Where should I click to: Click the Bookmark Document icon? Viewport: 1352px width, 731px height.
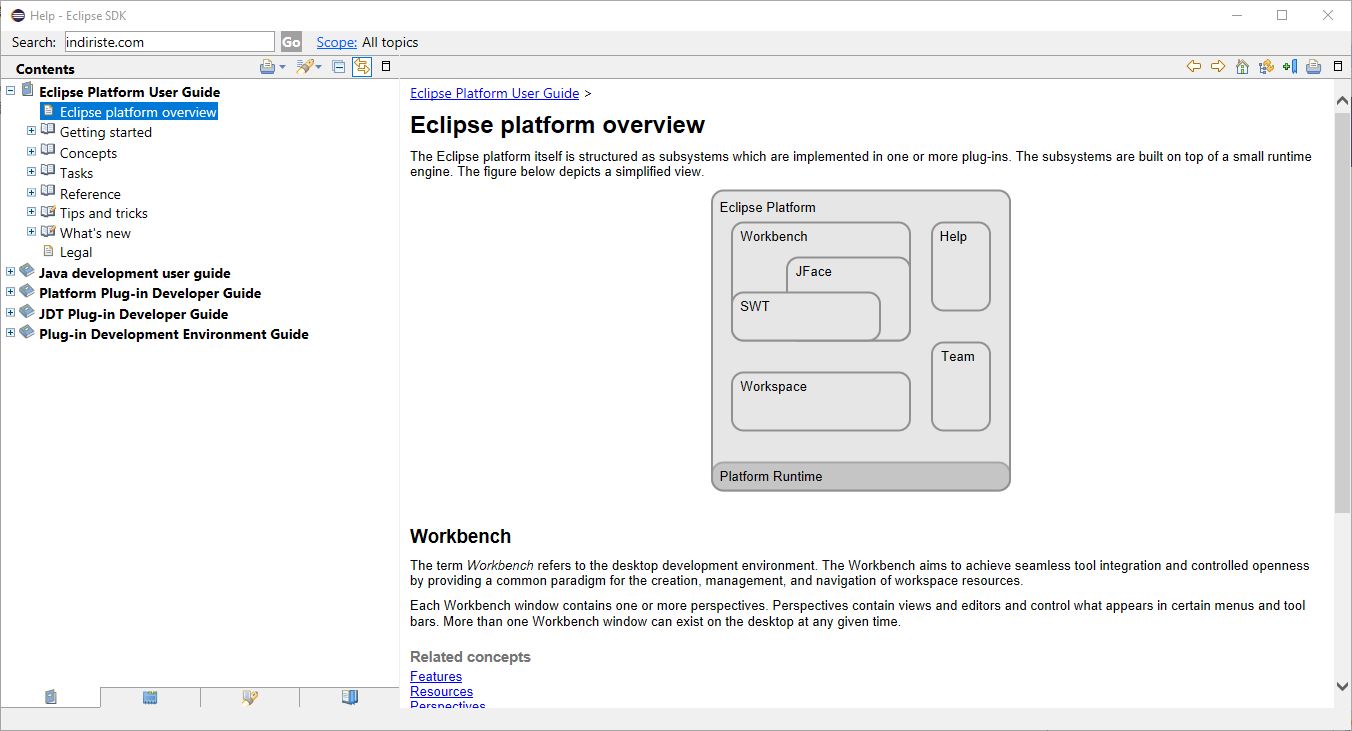1290,67
